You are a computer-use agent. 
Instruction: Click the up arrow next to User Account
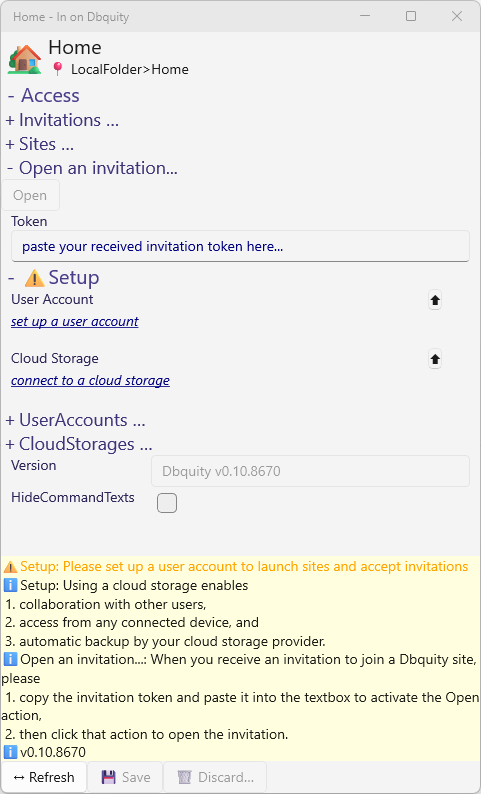[x=435, y=300]
